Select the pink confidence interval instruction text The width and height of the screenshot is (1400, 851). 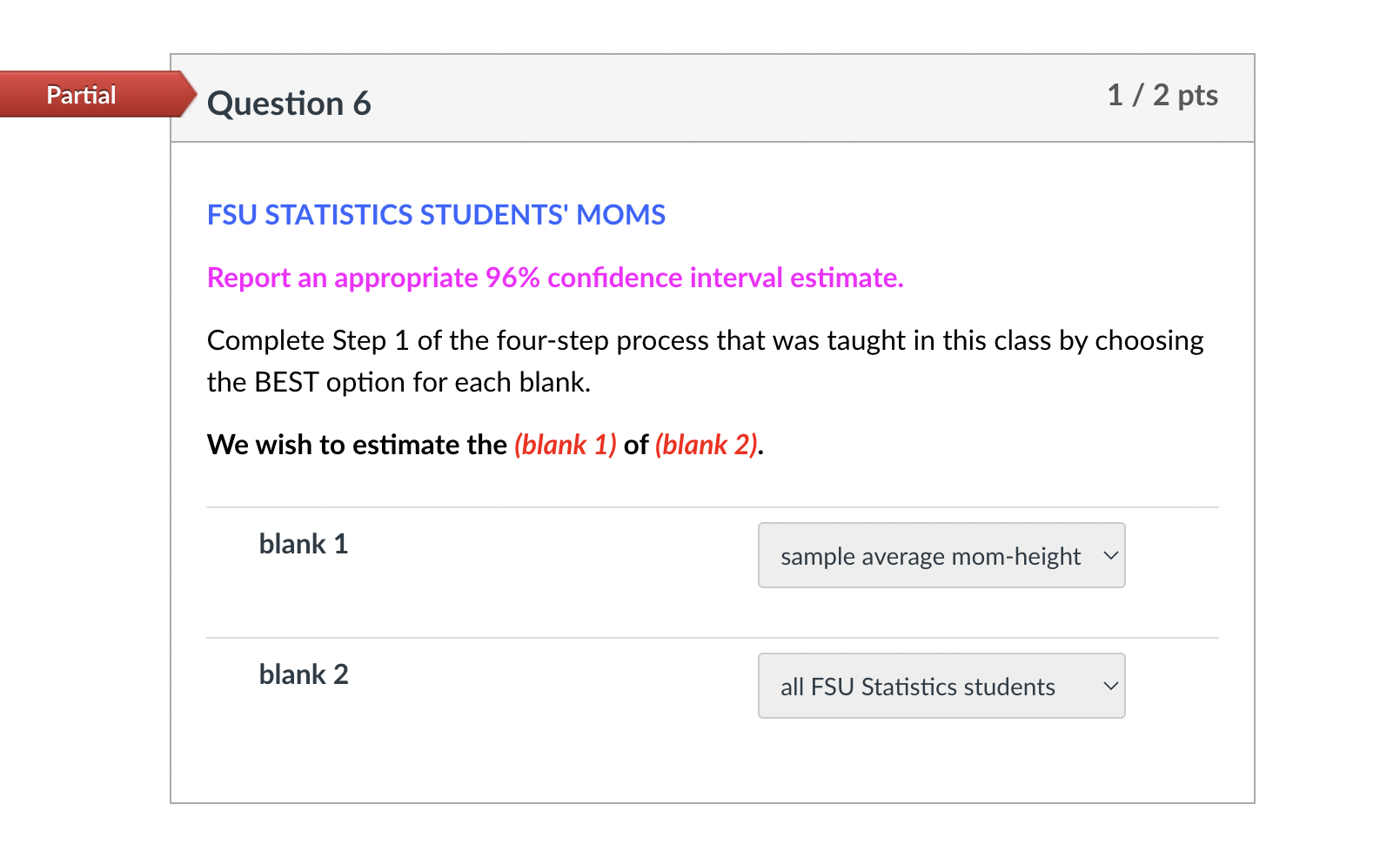click(x=554, y=278)
